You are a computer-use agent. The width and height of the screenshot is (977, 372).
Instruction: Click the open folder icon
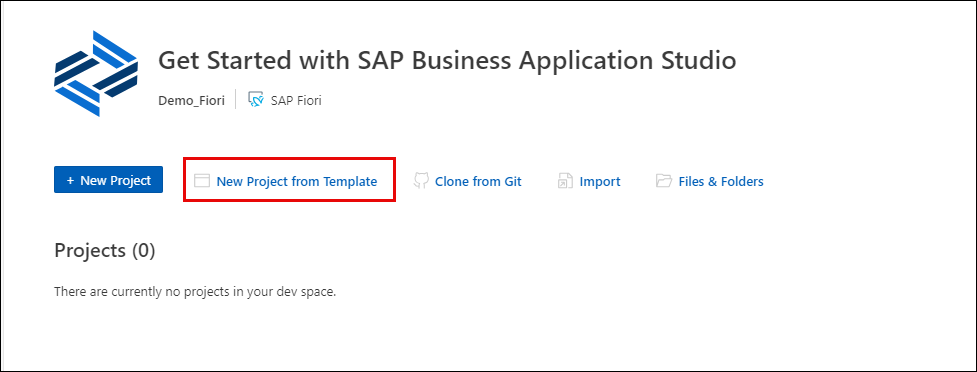[x=664, y=181]
